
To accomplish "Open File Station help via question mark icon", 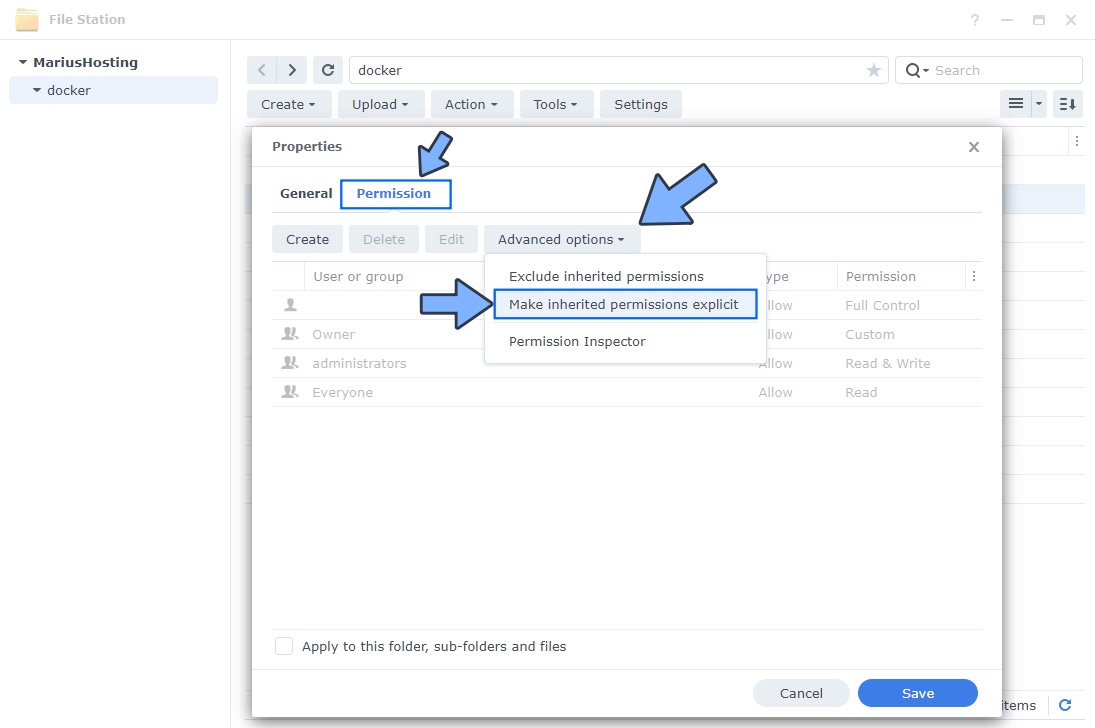I will pos(974,19).
